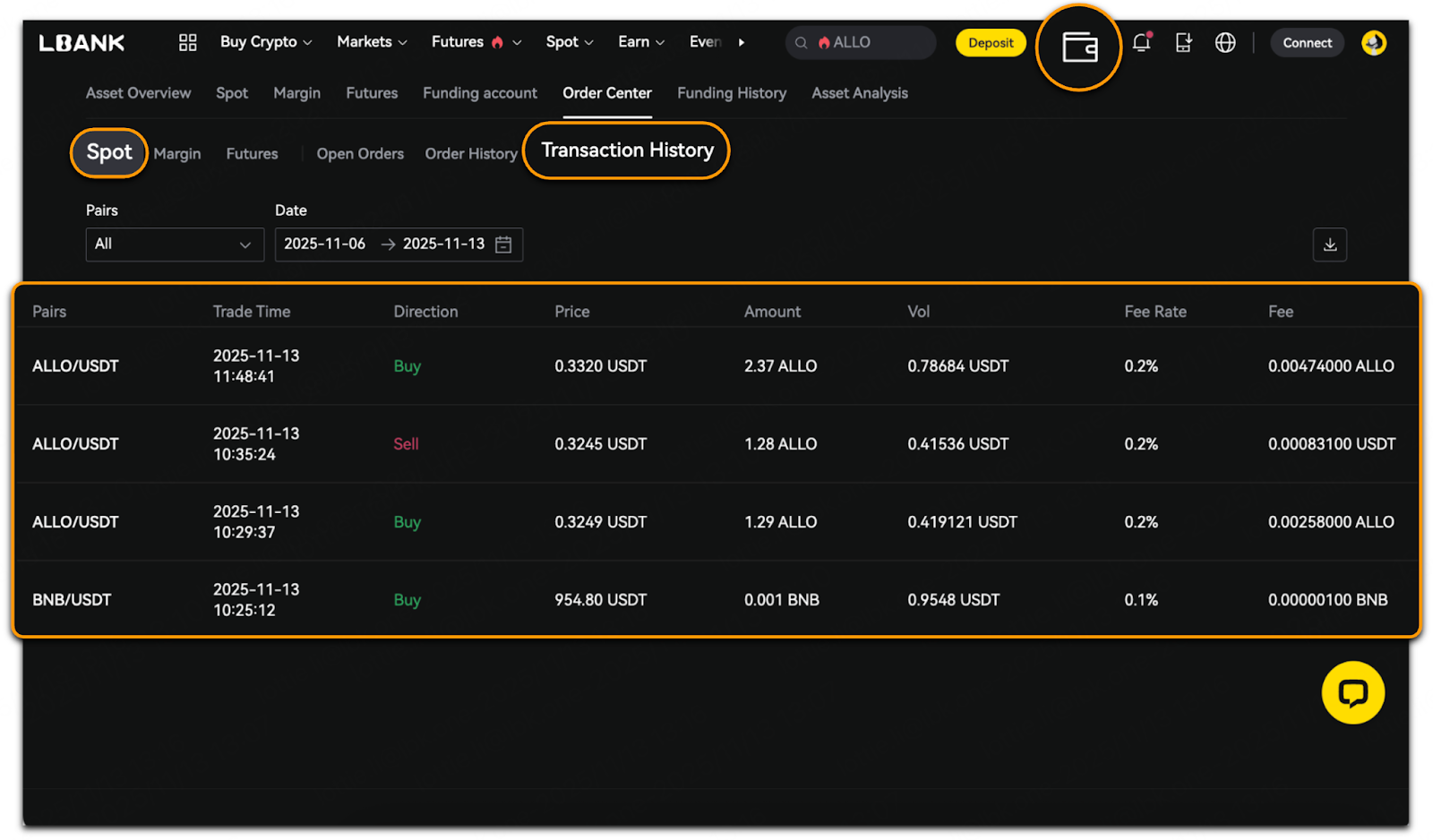
Task: Click the user profile avatar
Action: point(1373,42)
